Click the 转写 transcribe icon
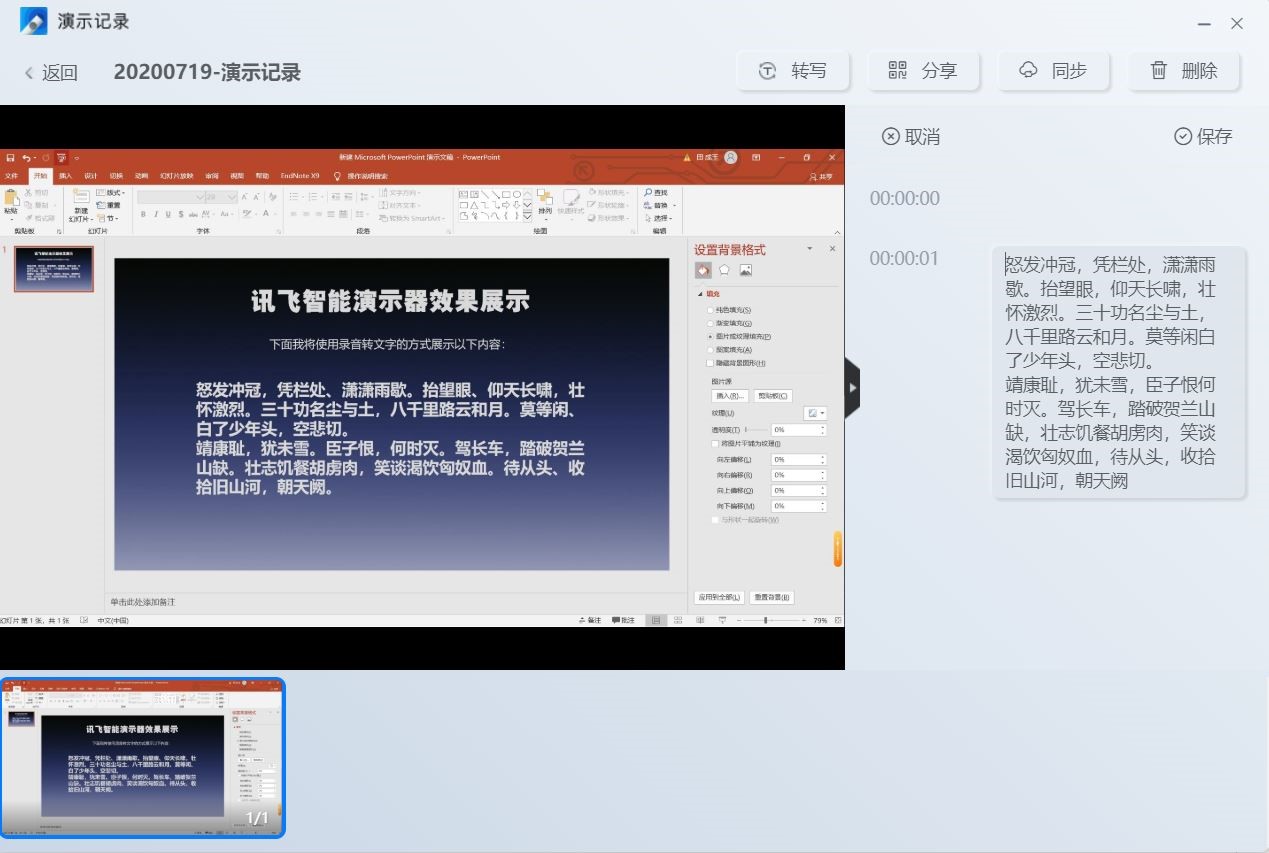 pos(767,70)
